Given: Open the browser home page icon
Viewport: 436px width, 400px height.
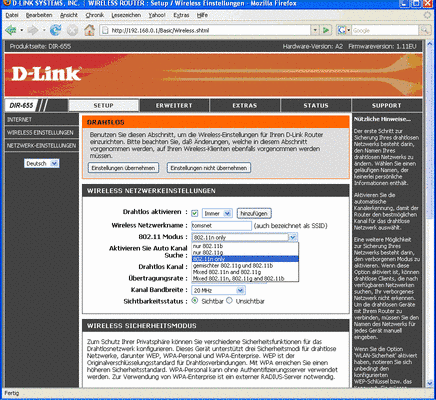Looking at the screenshot, I should [x=89, y=30].
